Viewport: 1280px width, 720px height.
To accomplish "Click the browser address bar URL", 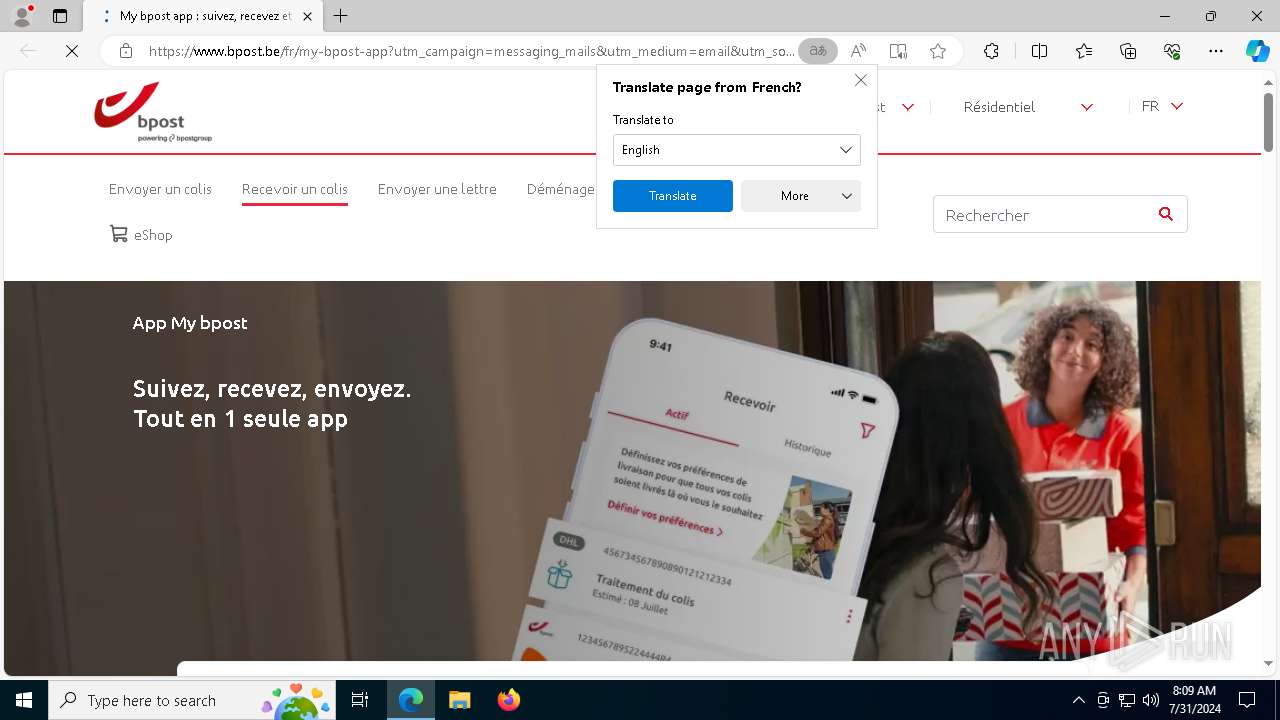I will point(470,51).
